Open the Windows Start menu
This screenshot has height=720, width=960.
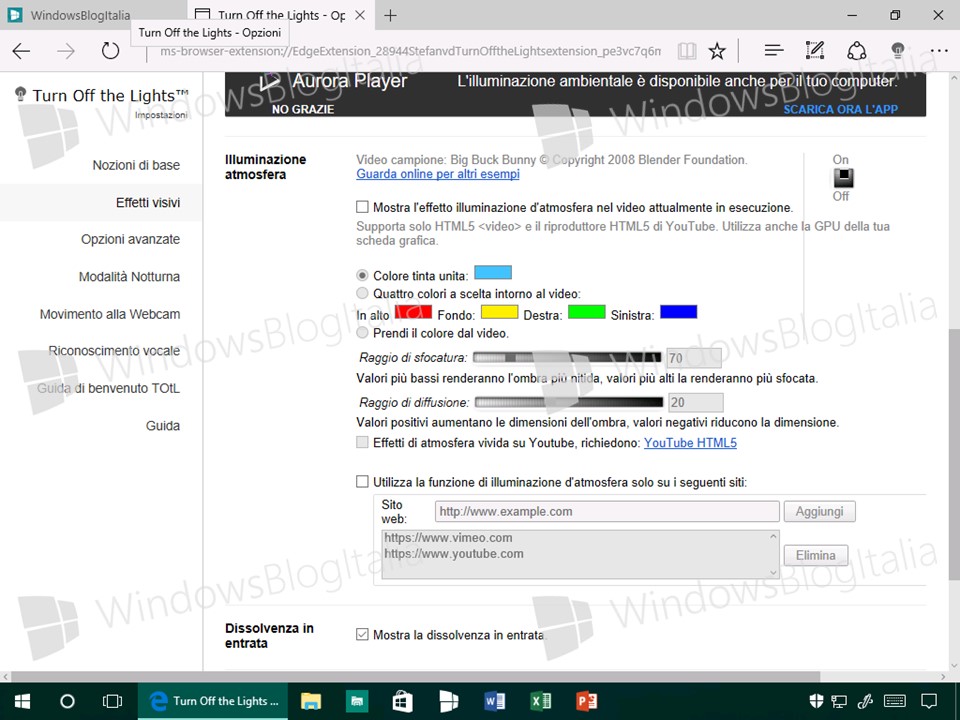coord(23,701)
